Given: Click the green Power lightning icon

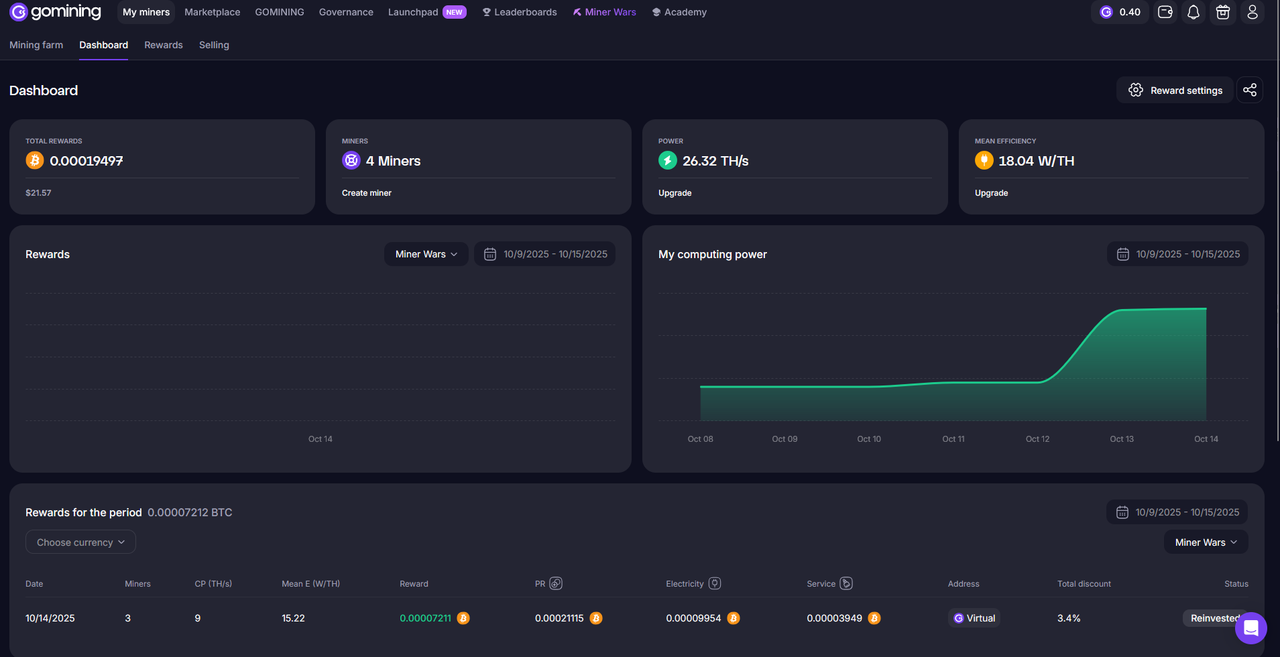Looking at the screenshot, I should 668,160.
